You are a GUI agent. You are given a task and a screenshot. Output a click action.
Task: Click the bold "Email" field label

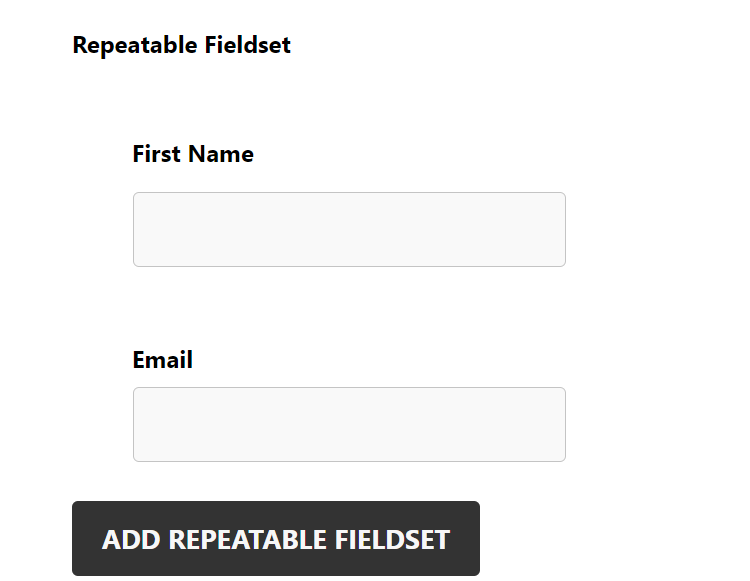coord(163,360)
